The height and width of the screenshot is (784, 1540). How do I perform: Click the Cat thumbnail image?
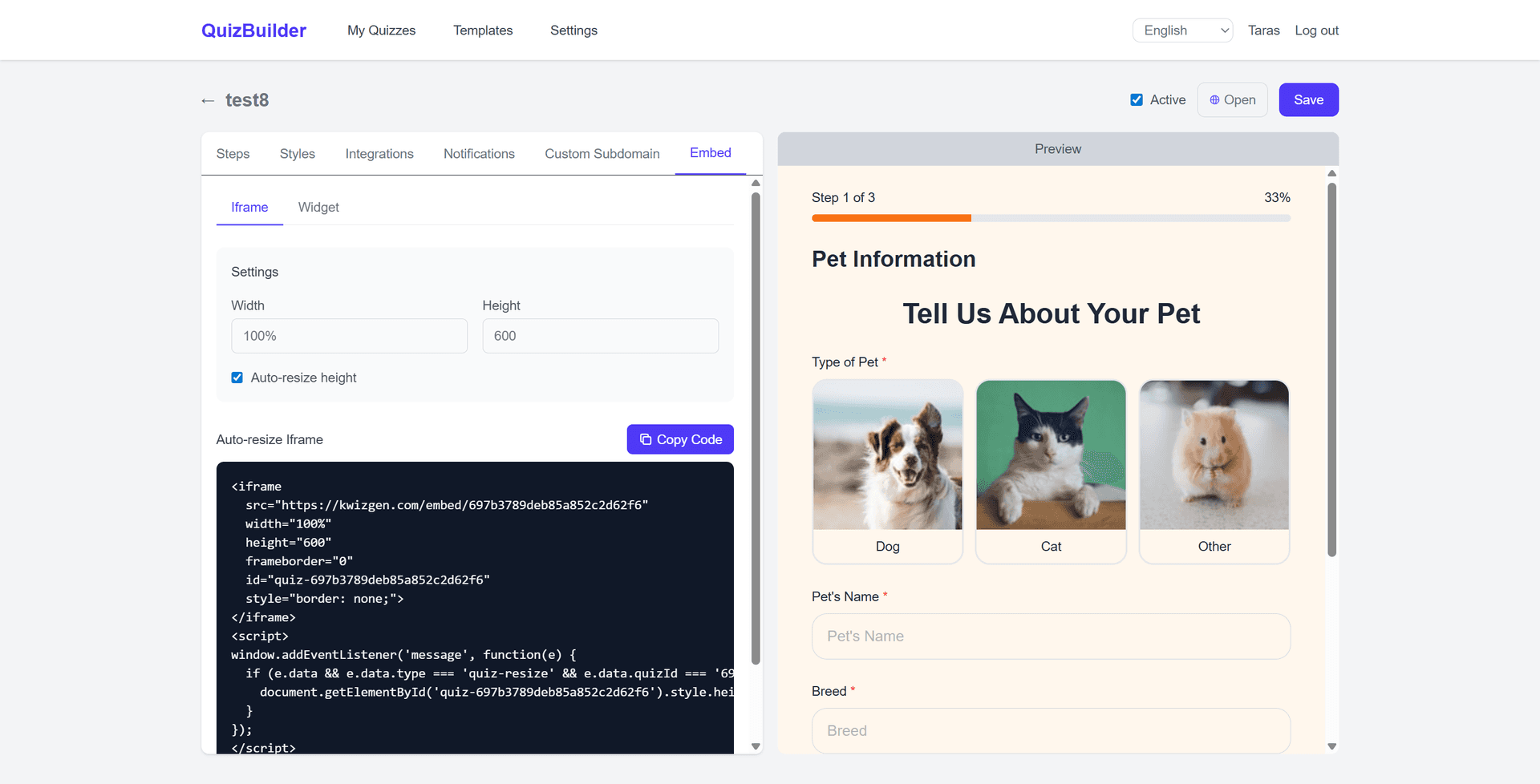click(1051, 455)
